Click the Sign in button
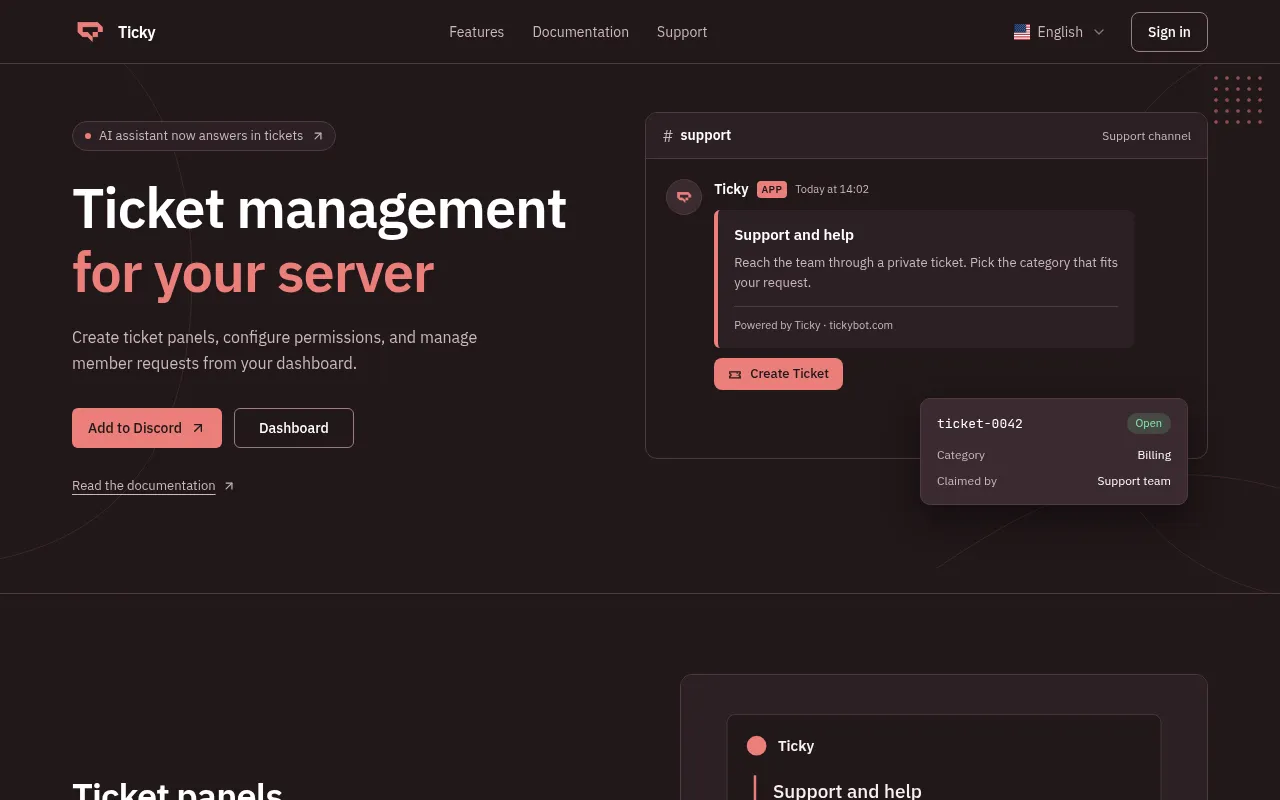Image resolution: width=1280 pixels, height=800 pixels. coord(1169,32)
